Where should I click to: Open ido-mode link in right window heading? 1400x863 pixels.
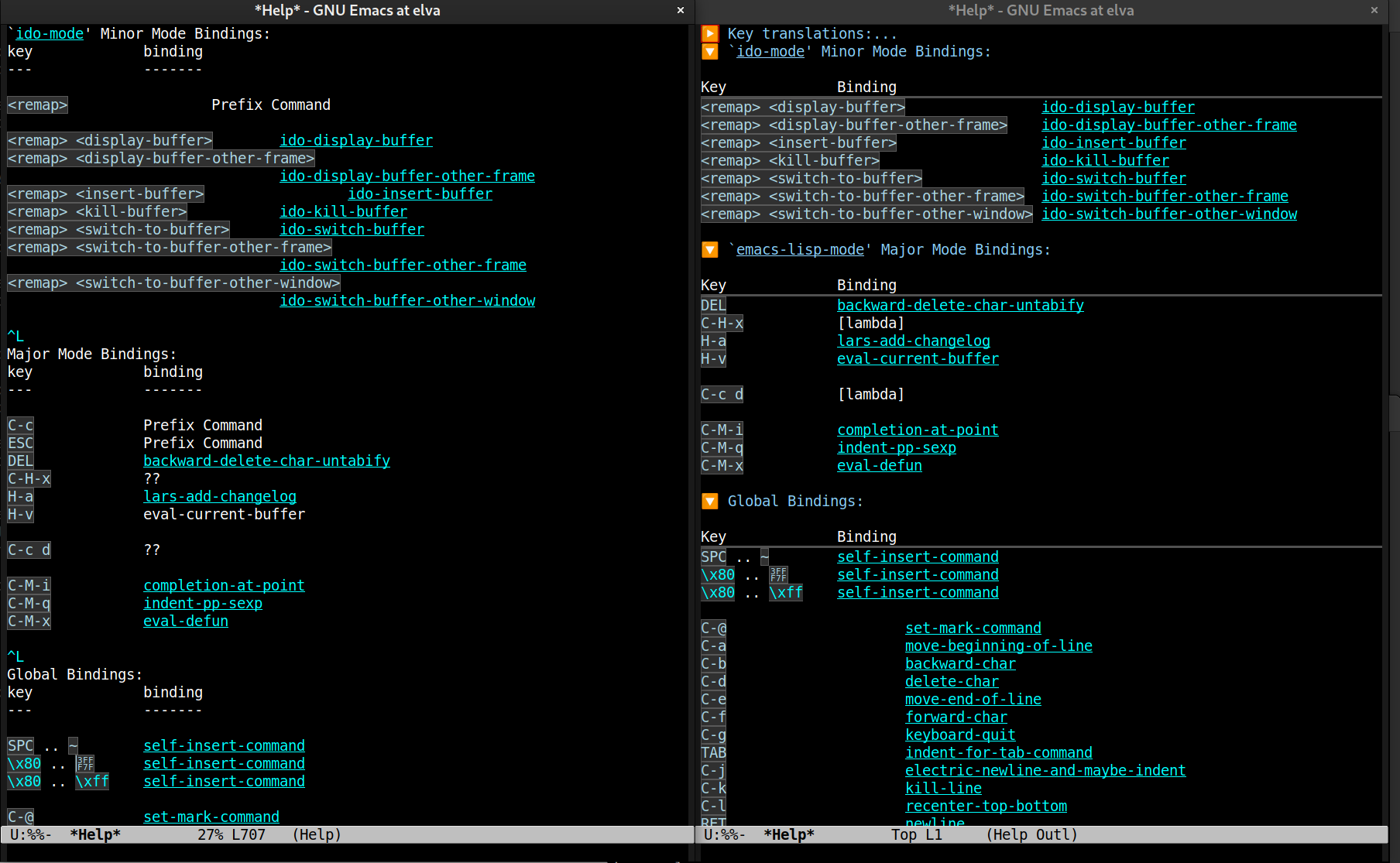pos(770,51)
